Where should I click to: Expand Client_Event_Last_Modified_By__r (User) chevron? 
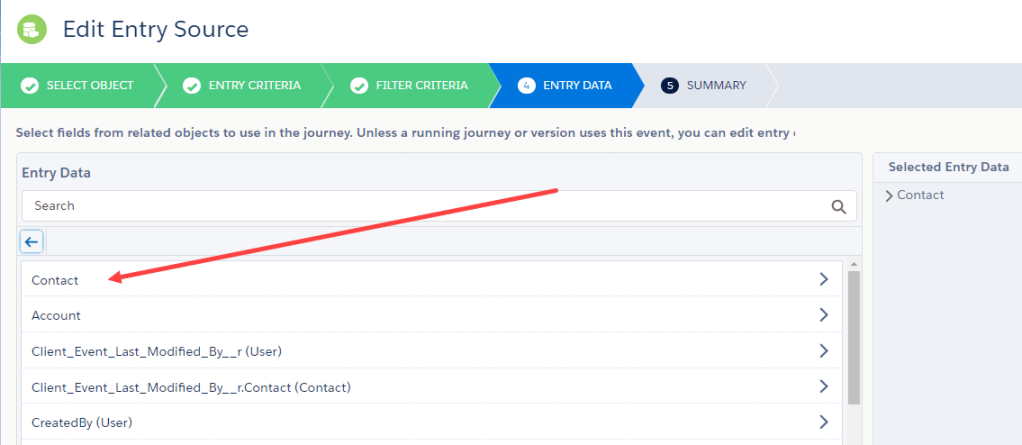[x=823, y=351]
